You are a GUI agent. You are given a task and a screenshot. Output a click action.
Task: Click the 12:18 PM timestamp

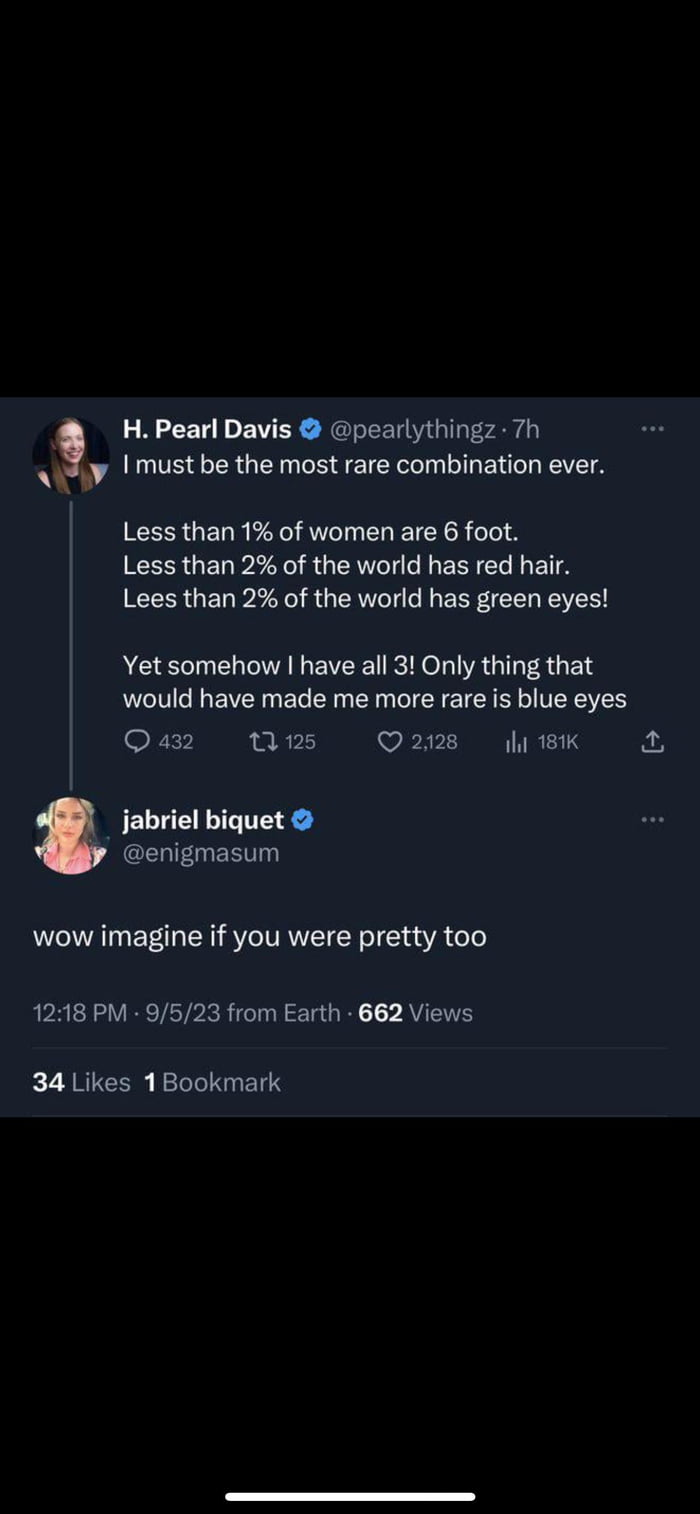(71, 1013)
